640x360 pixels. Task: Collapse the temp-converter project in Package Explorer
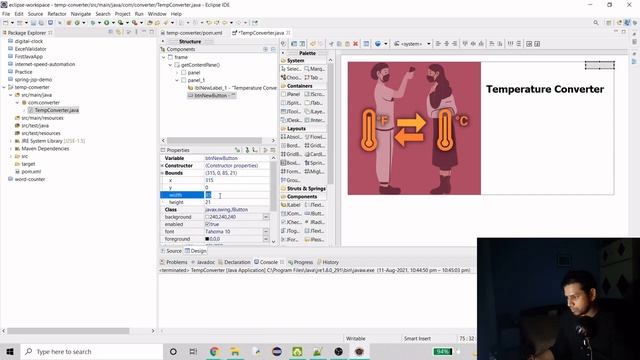[x=4, y=87]
